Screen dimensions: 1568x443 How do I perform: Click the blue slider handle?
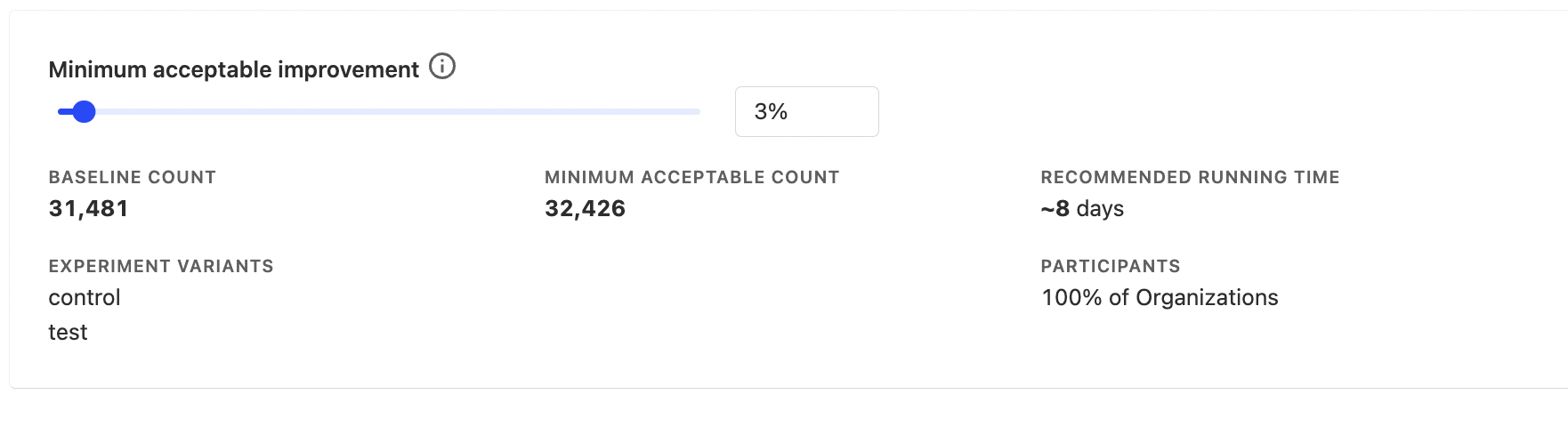click(84, 111)
